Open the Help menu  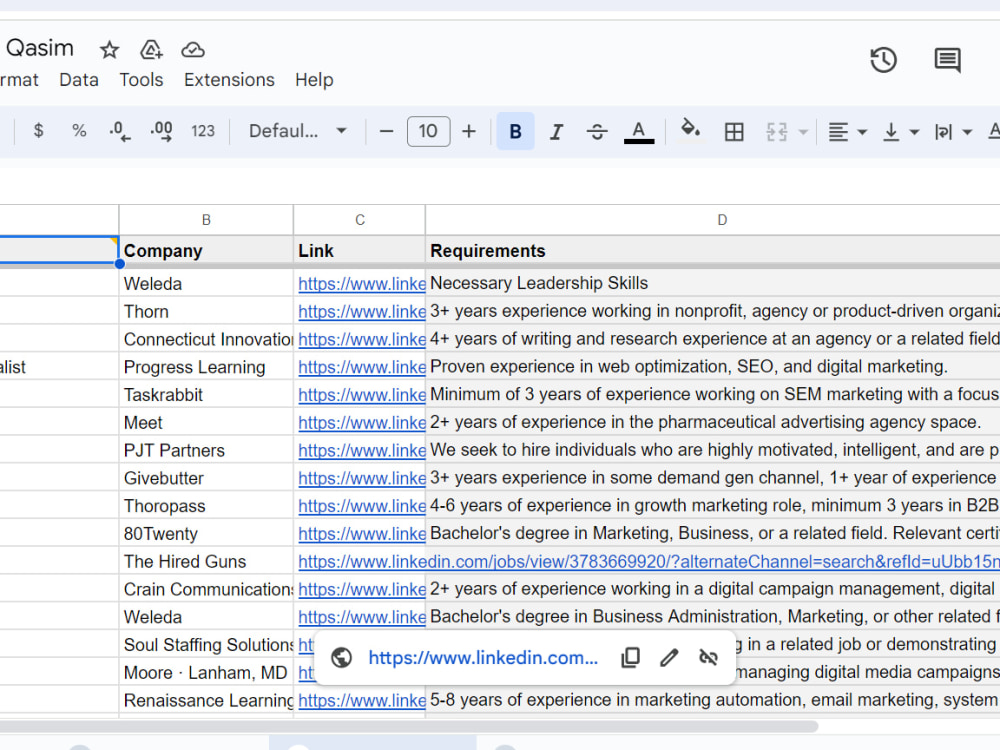pos(314,80)
